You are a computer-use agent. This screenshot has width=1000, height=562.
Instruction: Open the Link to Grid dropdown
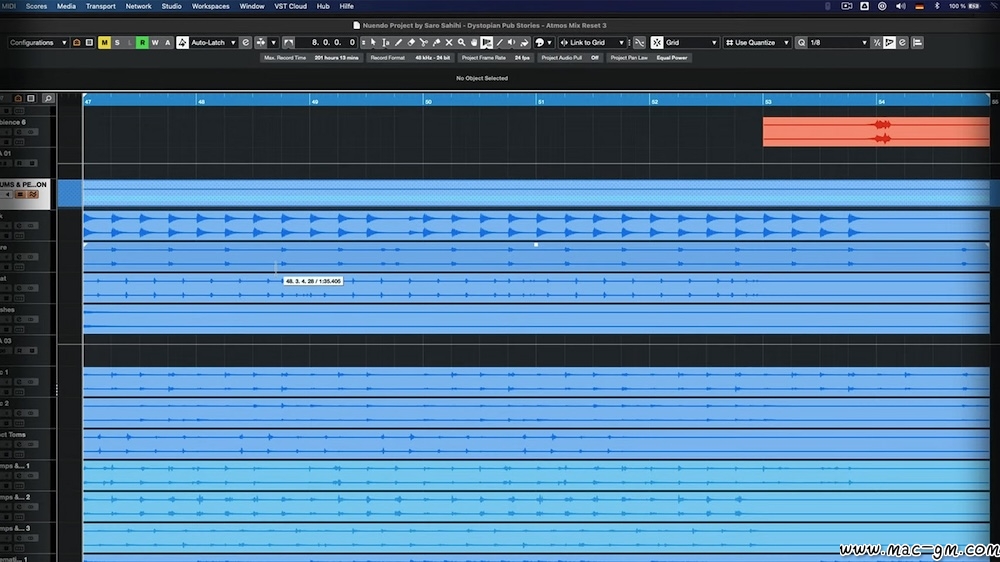tap(592, 43)
